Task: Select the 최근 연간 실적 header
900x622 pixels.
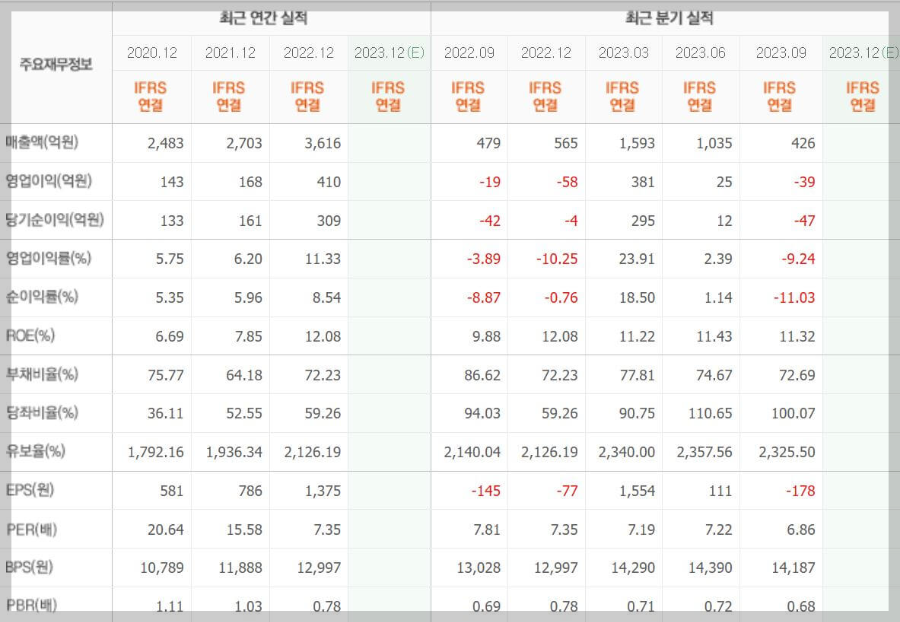Action: click(x=263, y=18)
